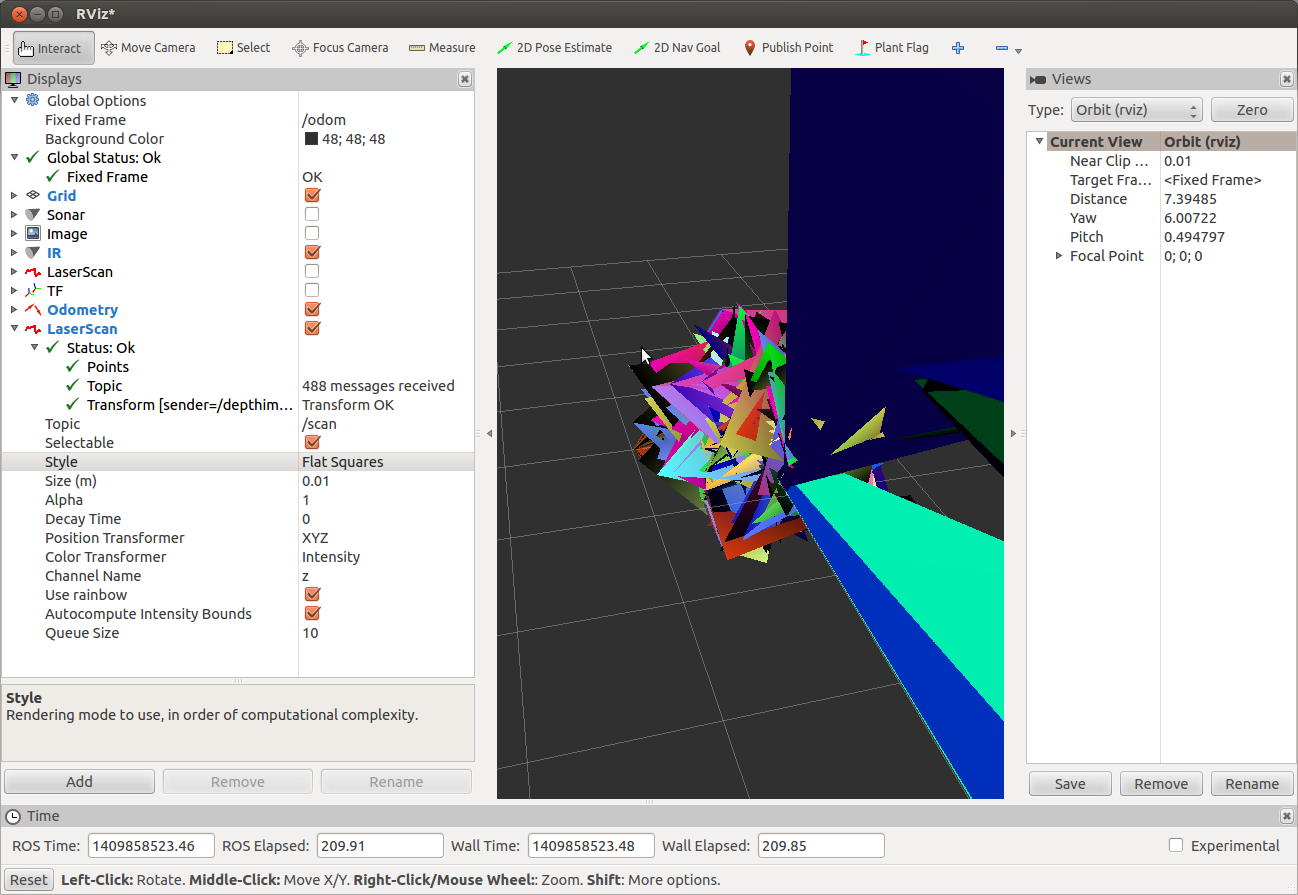The height and width of the screenshot is (895, 1298).
Task: Pick the Focus Camera tool
Action: (339, 47)
